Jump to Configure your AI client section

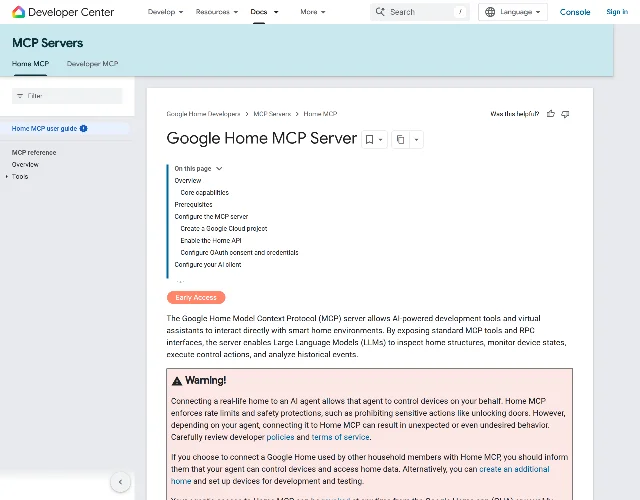(x=208, y=264)
